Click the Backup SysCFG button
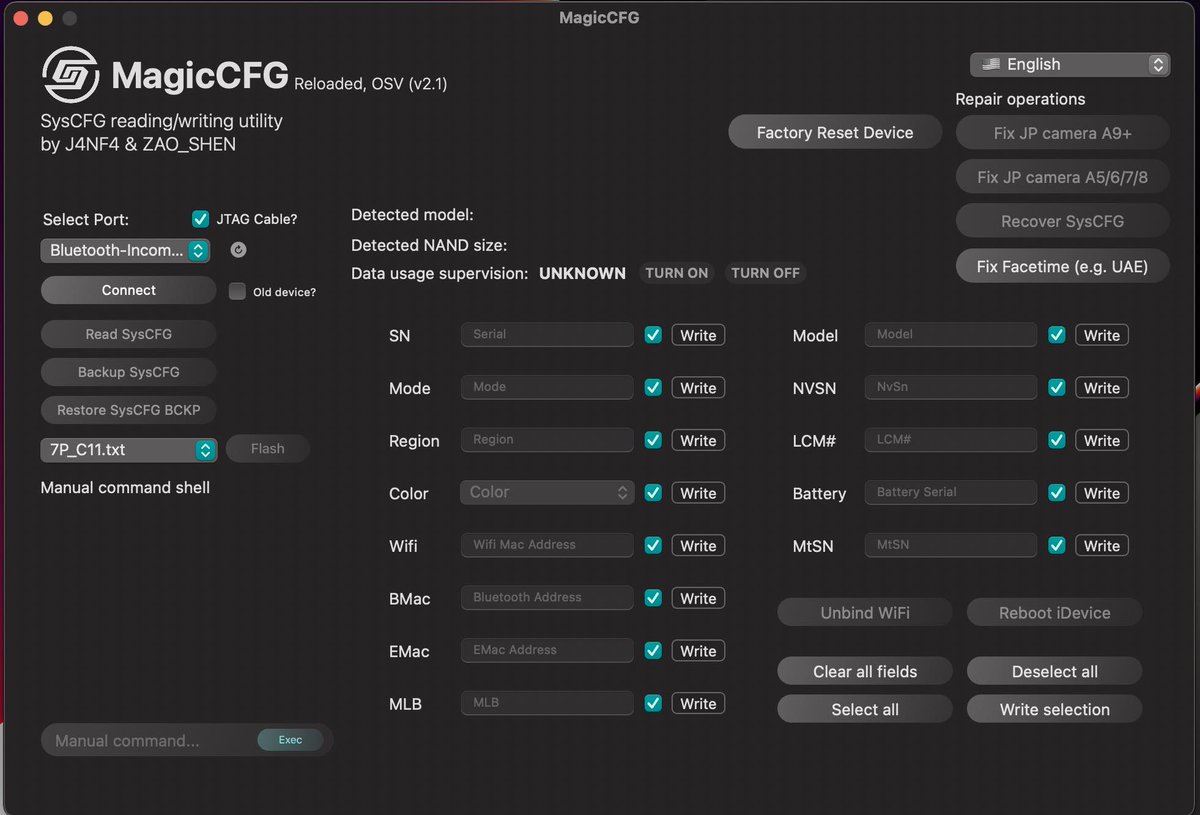The height and width of the screenshot is (815, 1200). click(129, 372)
